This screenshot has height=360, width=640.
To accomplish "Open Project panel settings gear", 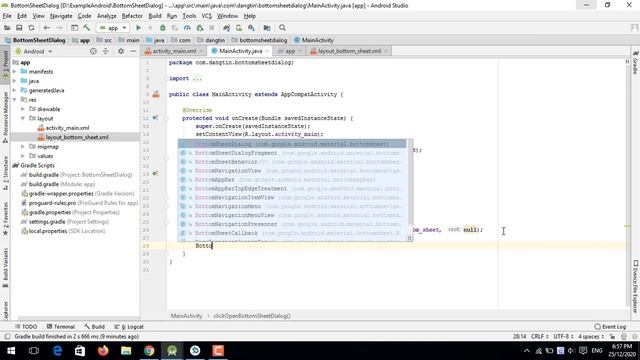I will (x=121, y=51).
